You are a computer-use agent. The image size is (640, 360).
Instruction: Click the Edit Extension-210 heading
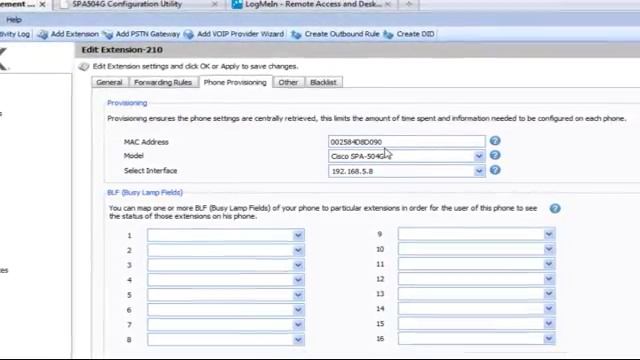click(x=122, y=50)
